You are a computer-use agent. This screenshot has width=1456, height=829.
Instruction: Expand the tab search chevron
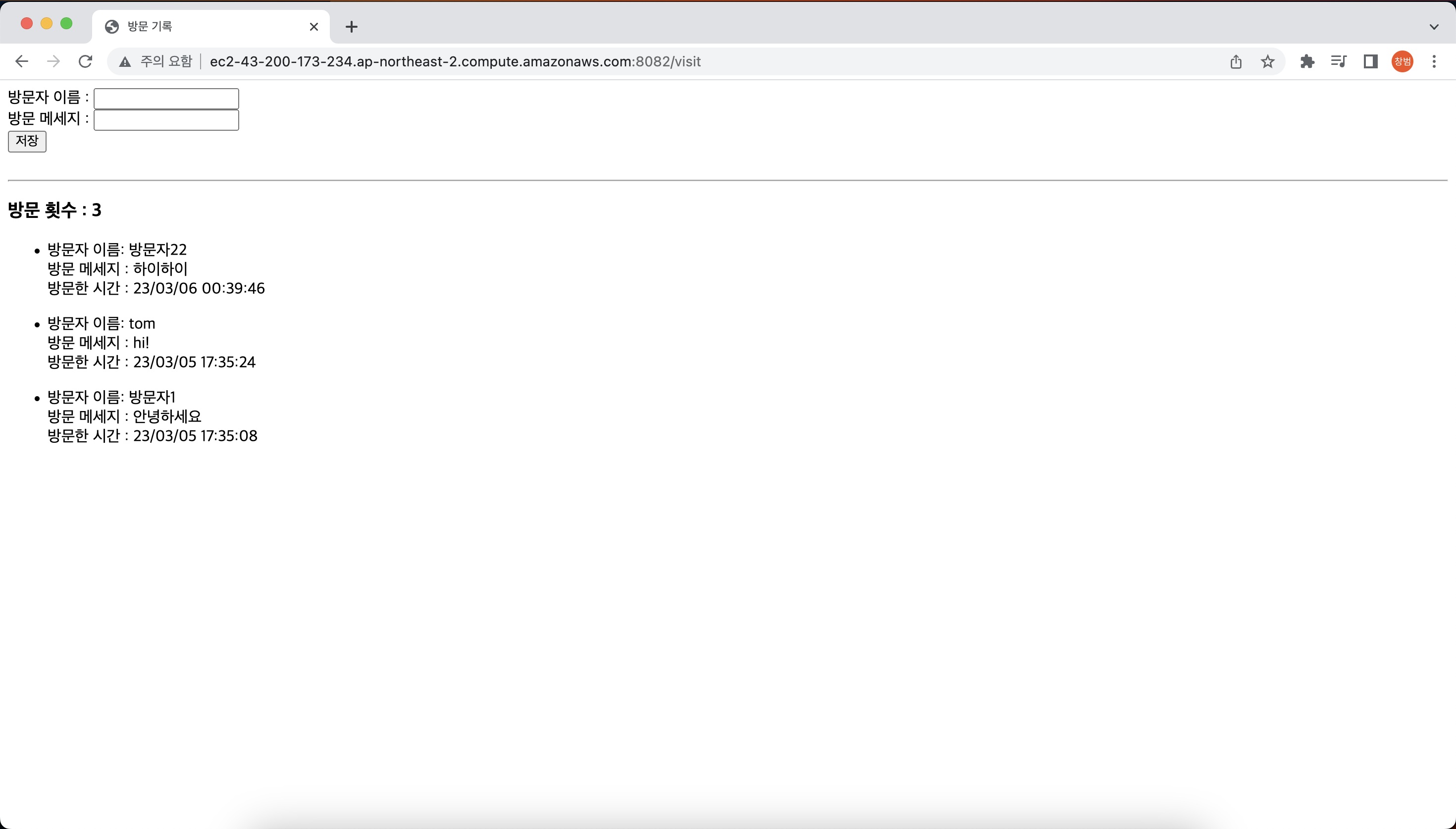tap(1434, 27)
